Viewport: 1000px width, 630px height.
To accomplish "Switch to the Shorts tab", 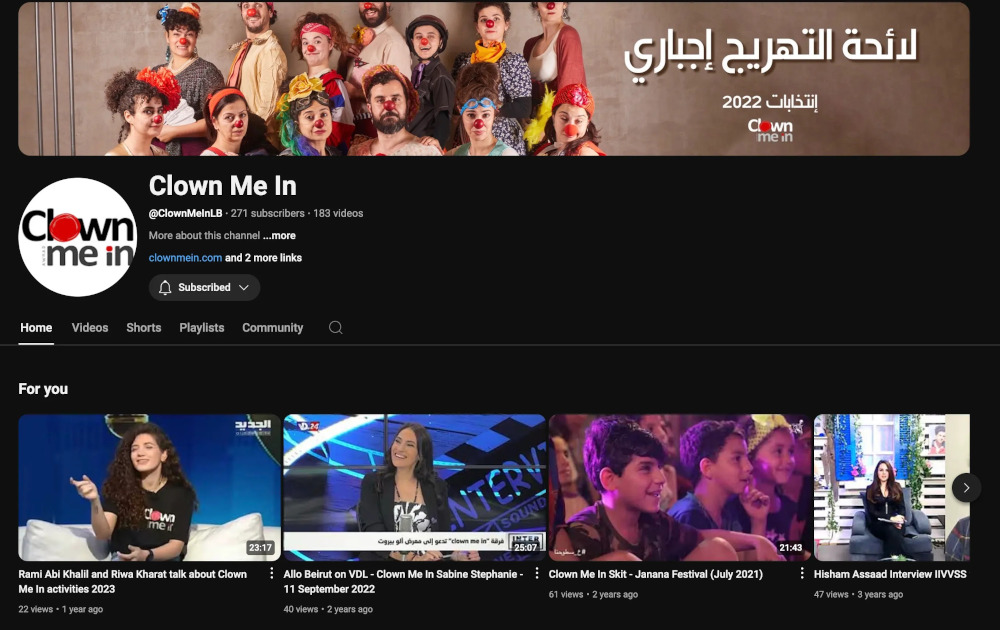I will [143, 328].
